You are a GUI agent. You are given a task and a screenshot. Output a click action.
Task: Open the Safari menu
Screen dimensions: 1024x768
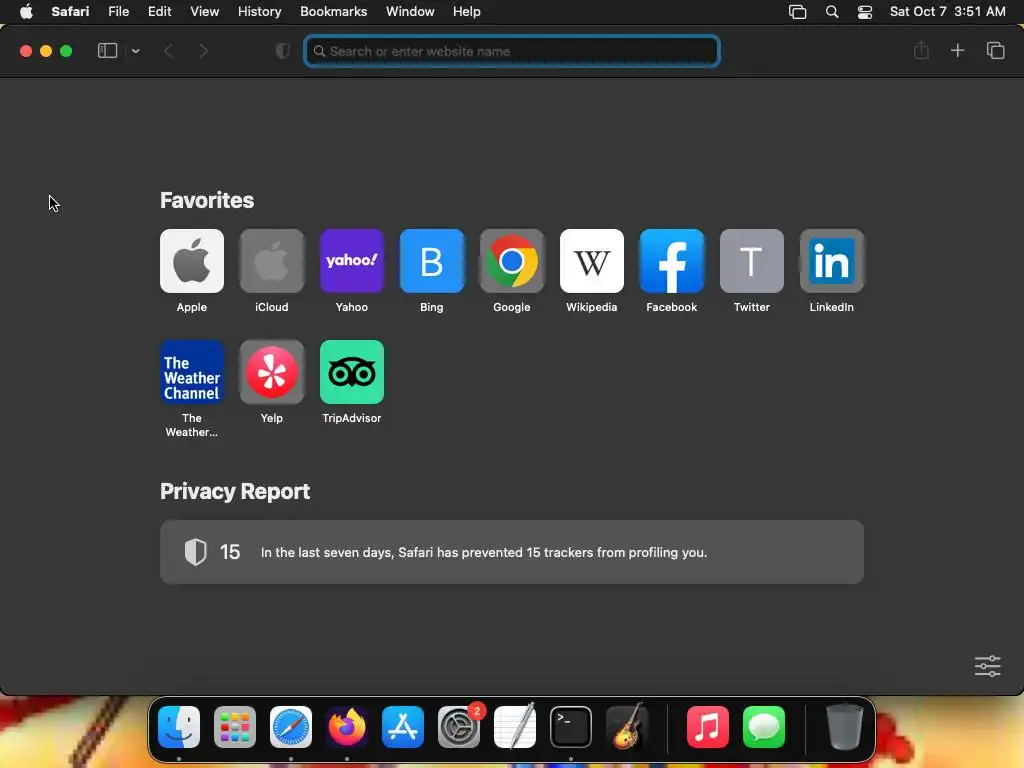70,12
